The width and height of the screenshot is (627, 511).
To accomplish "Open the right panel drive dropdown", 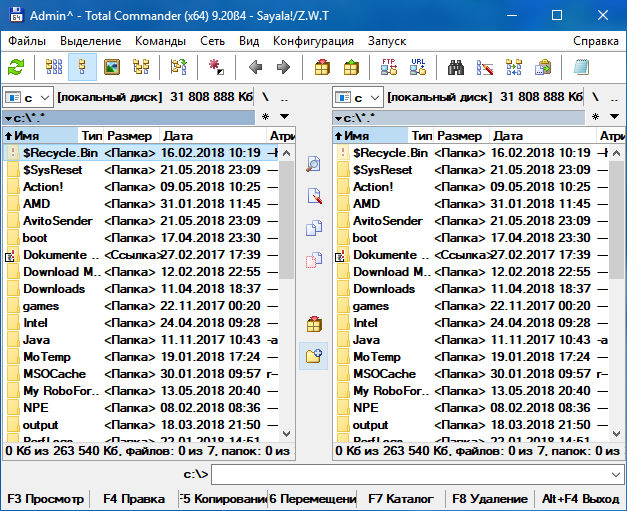I will click(358, 98).
